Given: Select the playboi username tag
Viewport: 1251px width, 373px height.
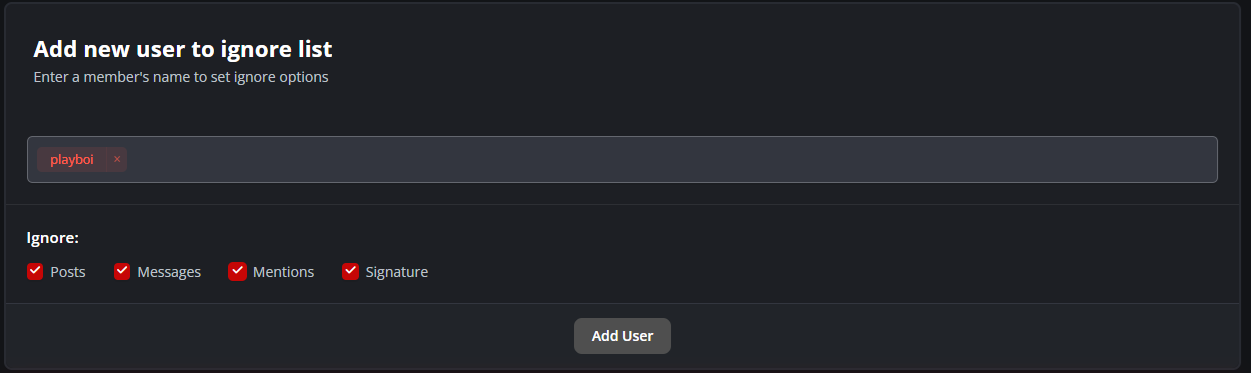Looking at the screenshot, I should click(72, 159).
